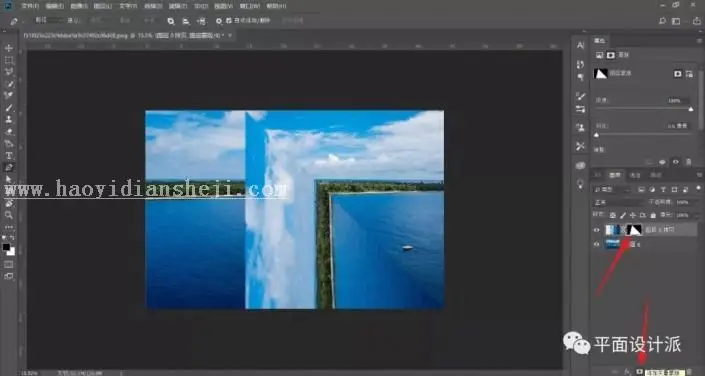
Task: Open the blend mode dropdown
Action: (x=619, y=202)
